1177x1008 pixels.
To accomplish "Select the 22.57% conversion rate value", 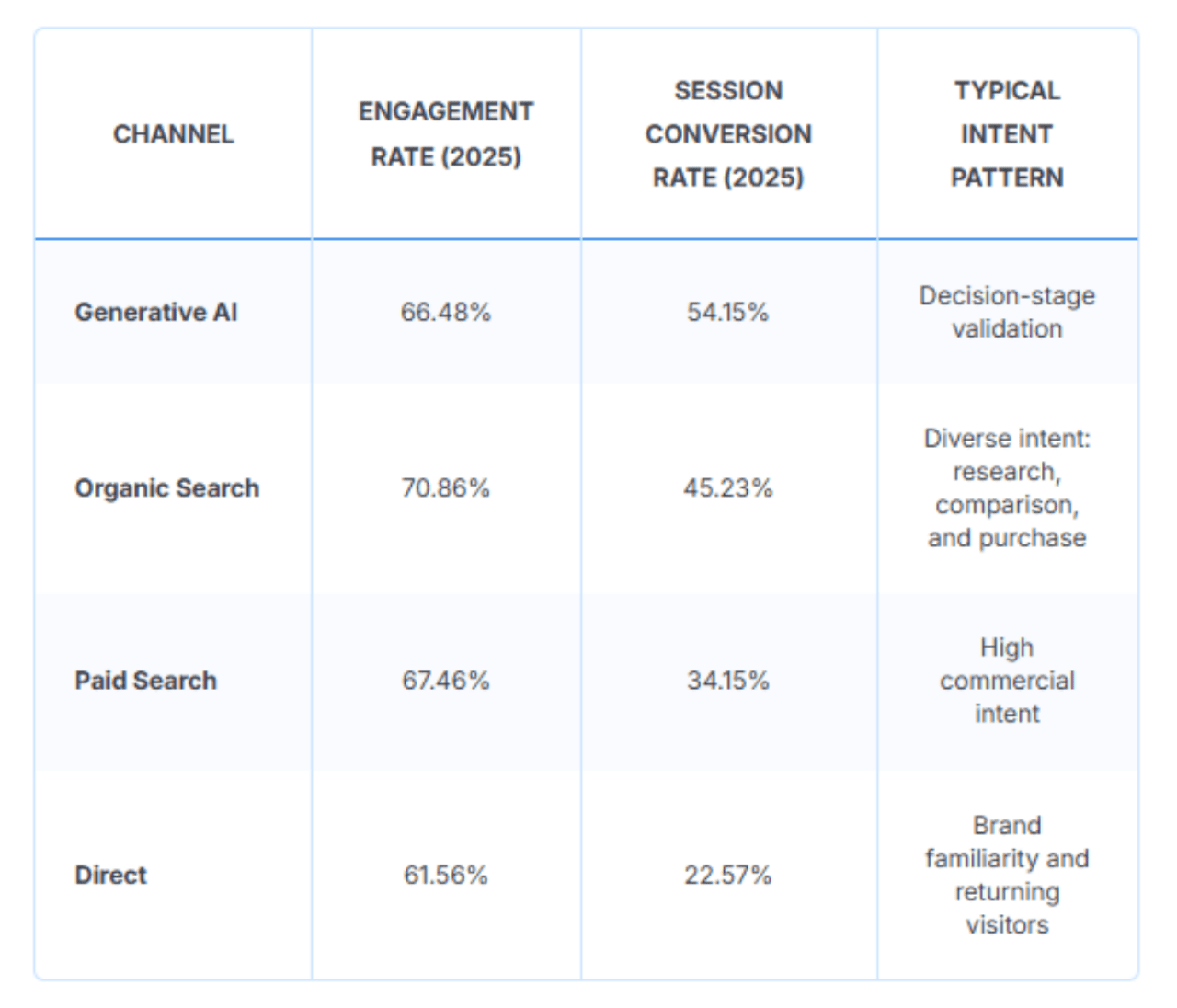I will point(728,875).
